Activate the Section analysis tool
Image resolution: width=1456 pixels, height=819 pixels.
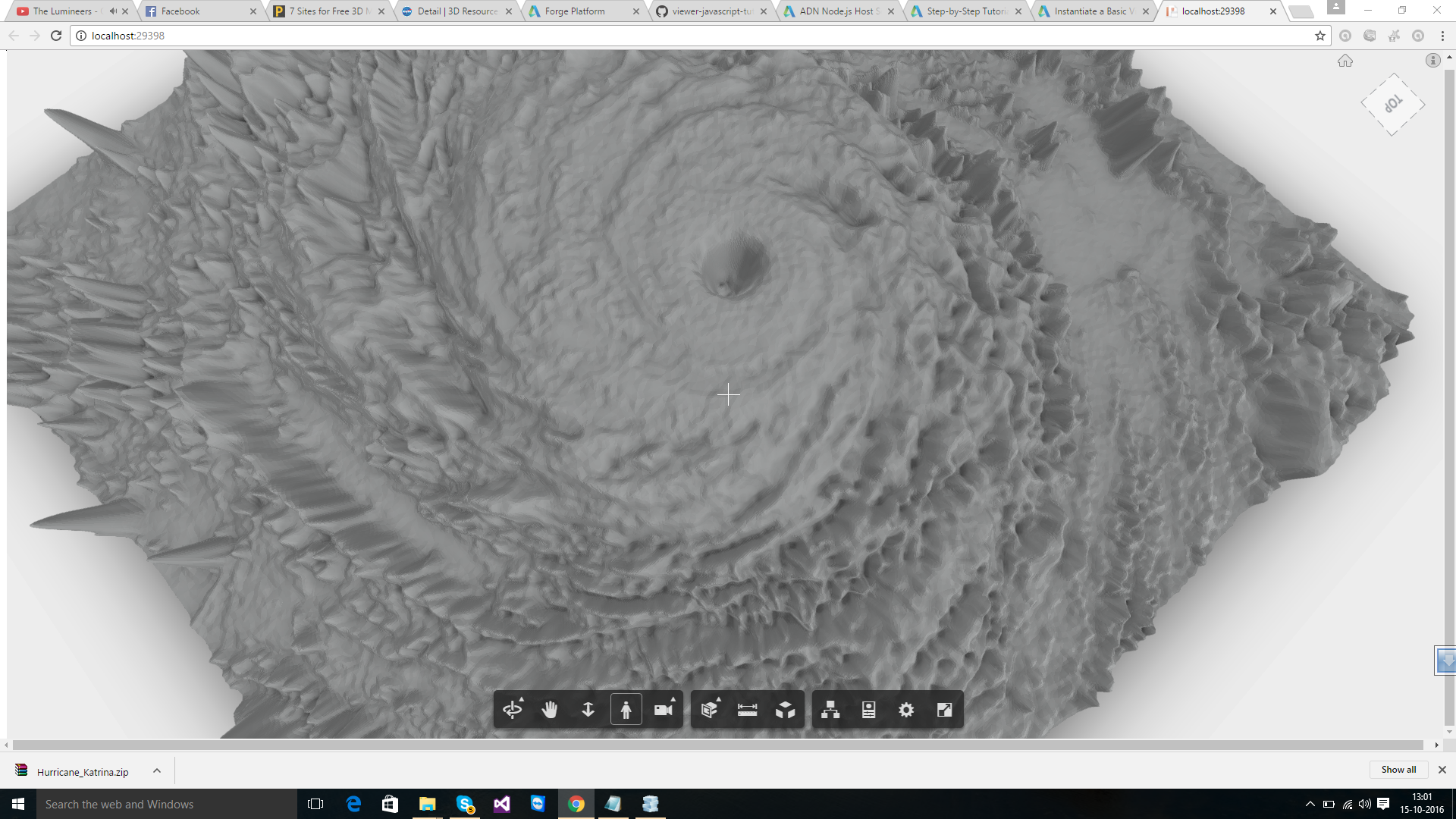coord(710,710)
